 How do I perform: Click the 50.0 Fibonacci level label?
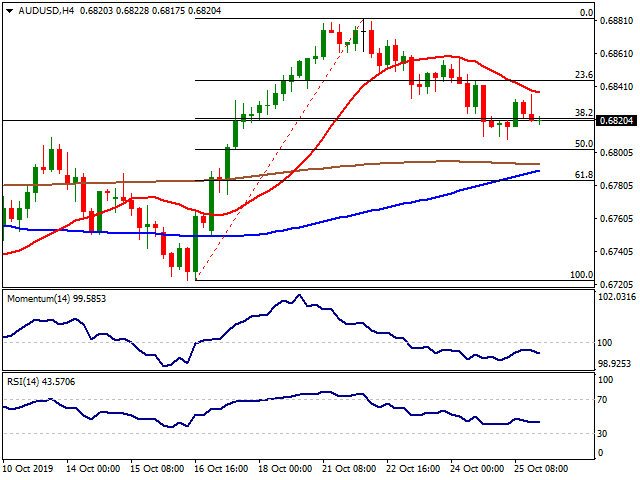click(584, 144)
